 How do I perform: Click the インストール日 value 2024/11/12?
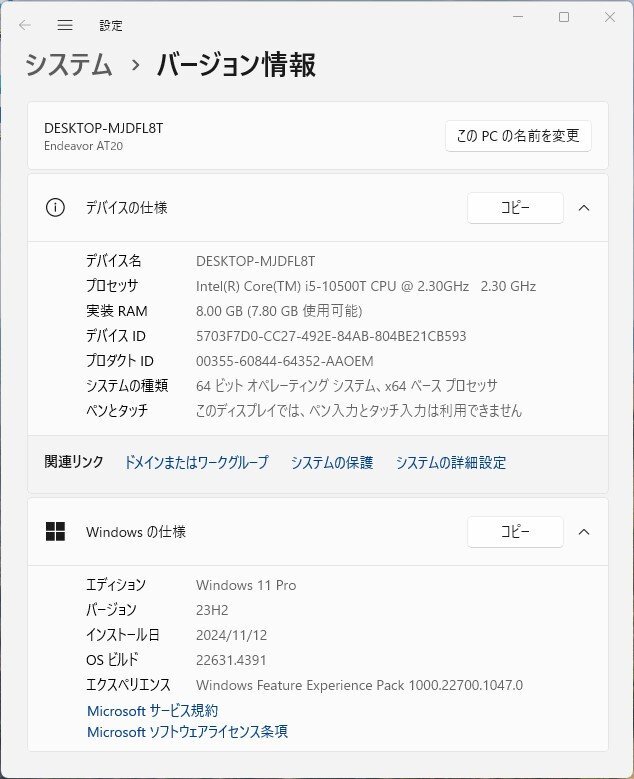(x=232, y=635)
